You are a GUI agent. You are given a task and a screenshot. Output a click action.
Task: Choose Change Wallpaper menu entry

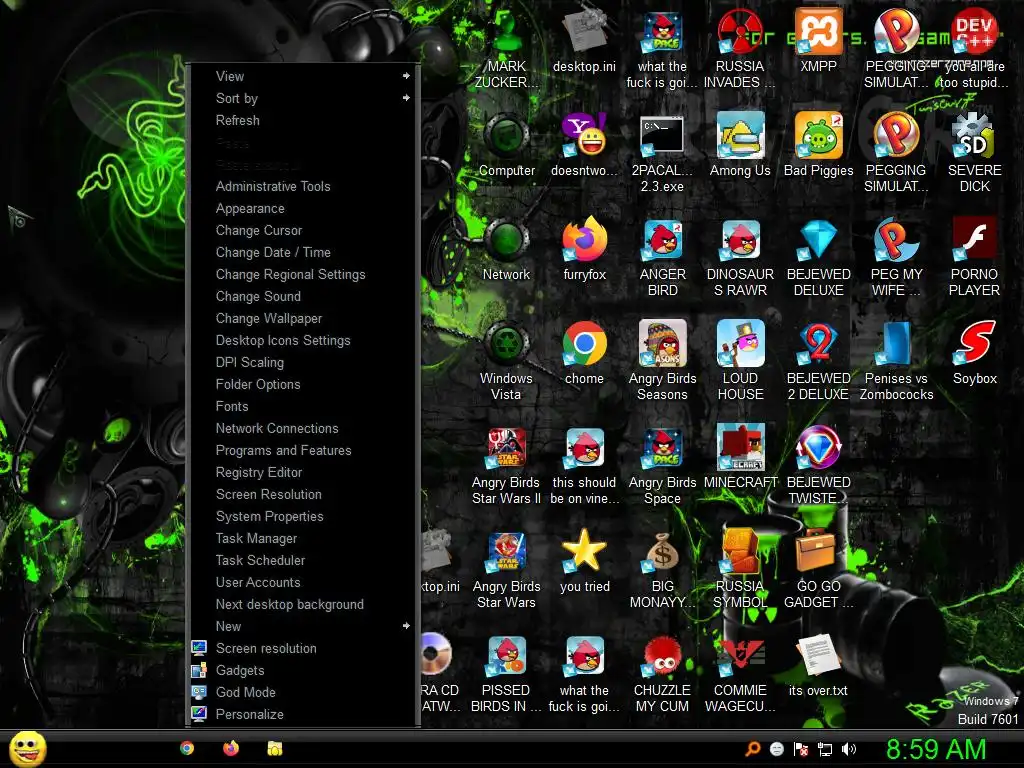coord(303,318)
